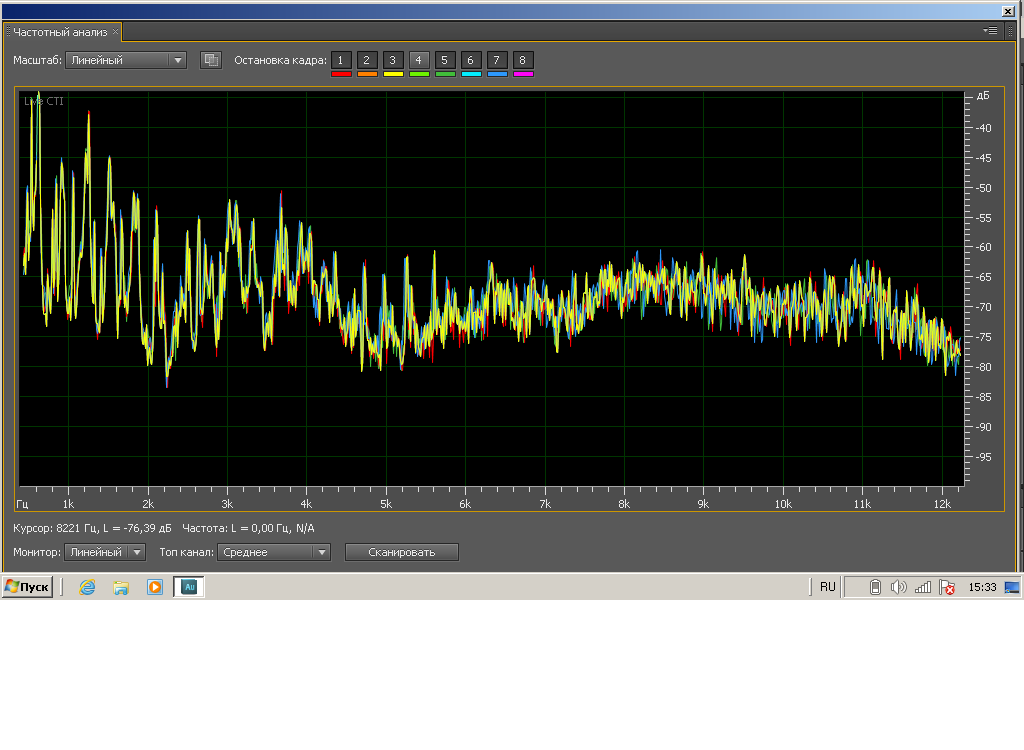Click the battery icon in system tray
Screen dimensions: 1024x750
click(x=875, y=587)
